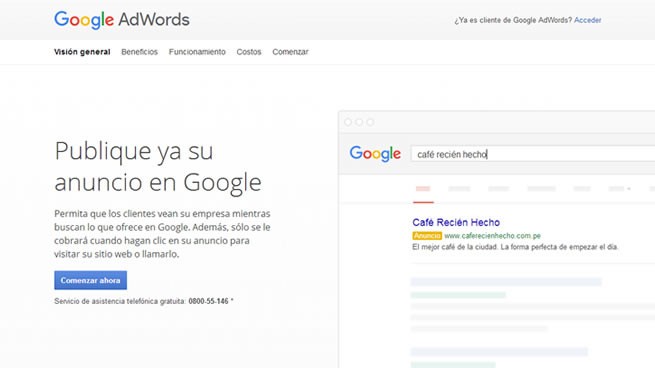The width and height of the screenshot is (655, 368).
Task: Click the Comenzar ahora button
Action: click(91, 280)
